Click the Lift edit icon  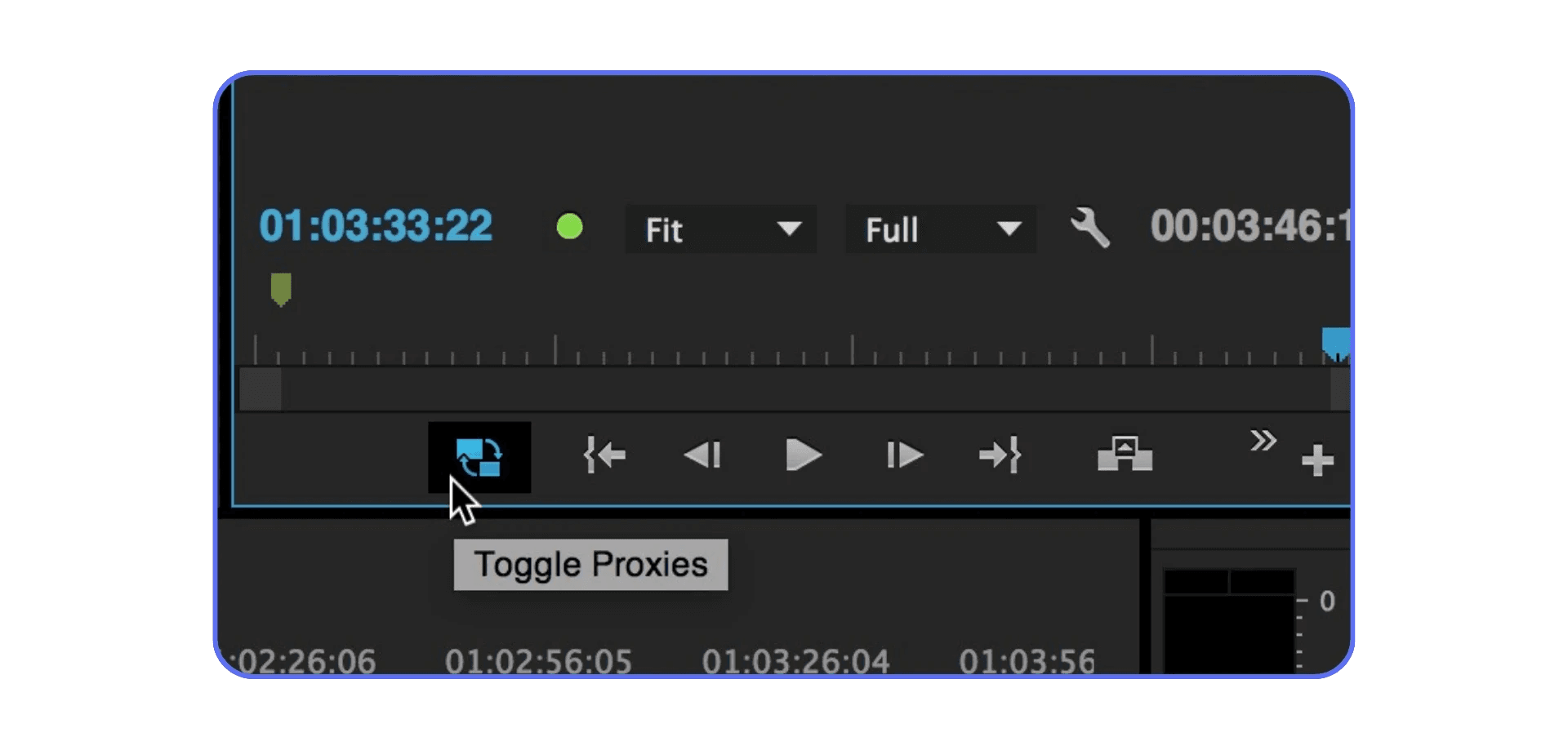1125,455
